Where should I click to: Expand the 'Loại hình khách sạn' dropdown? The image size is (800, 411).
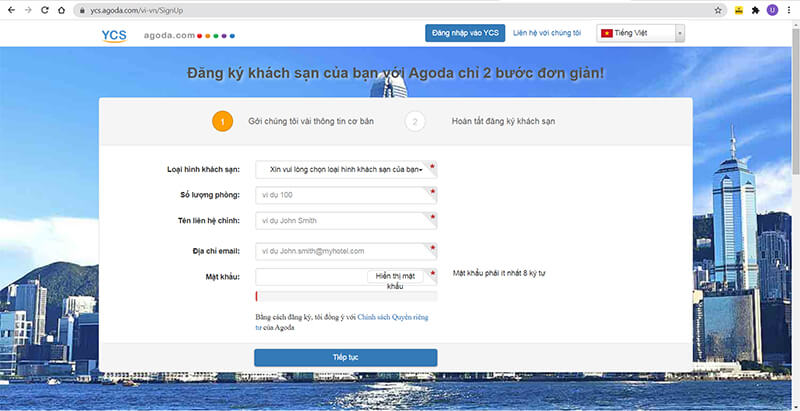[345, 169]
